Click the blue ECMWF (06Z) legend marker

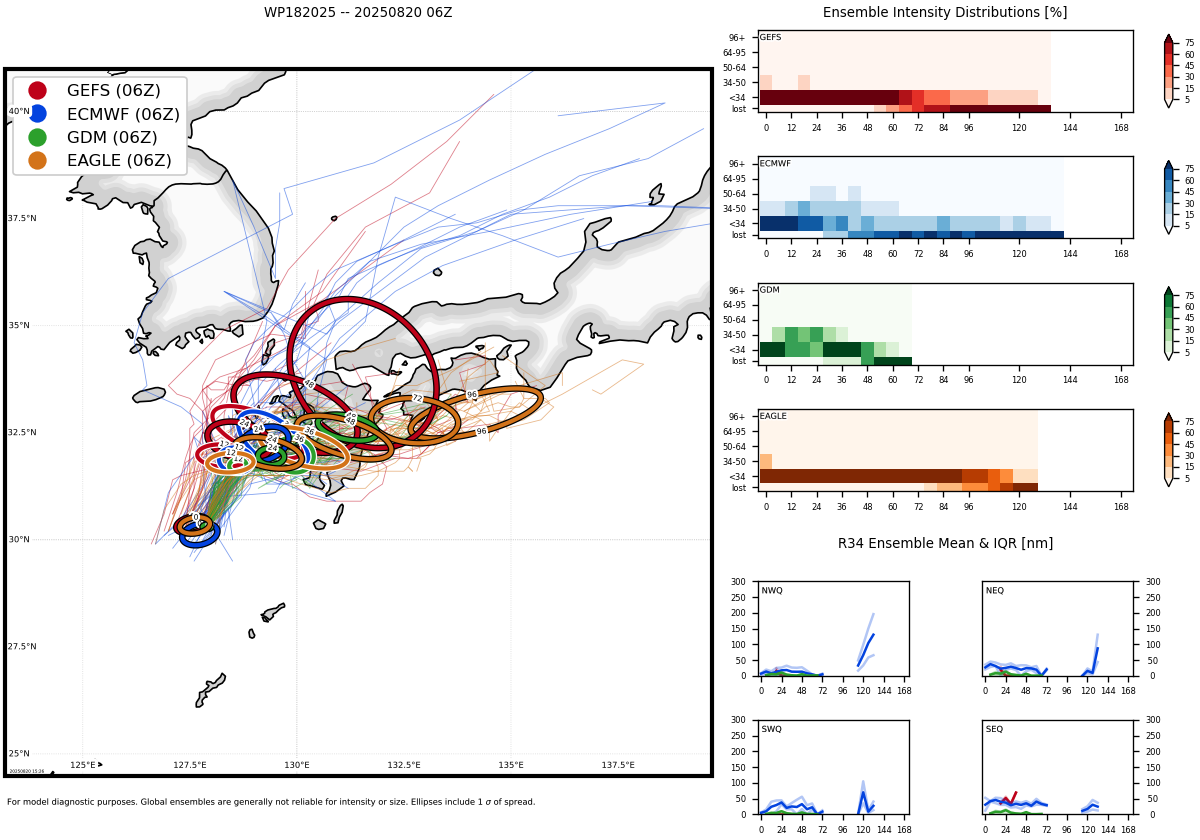(x=37, y=114)
